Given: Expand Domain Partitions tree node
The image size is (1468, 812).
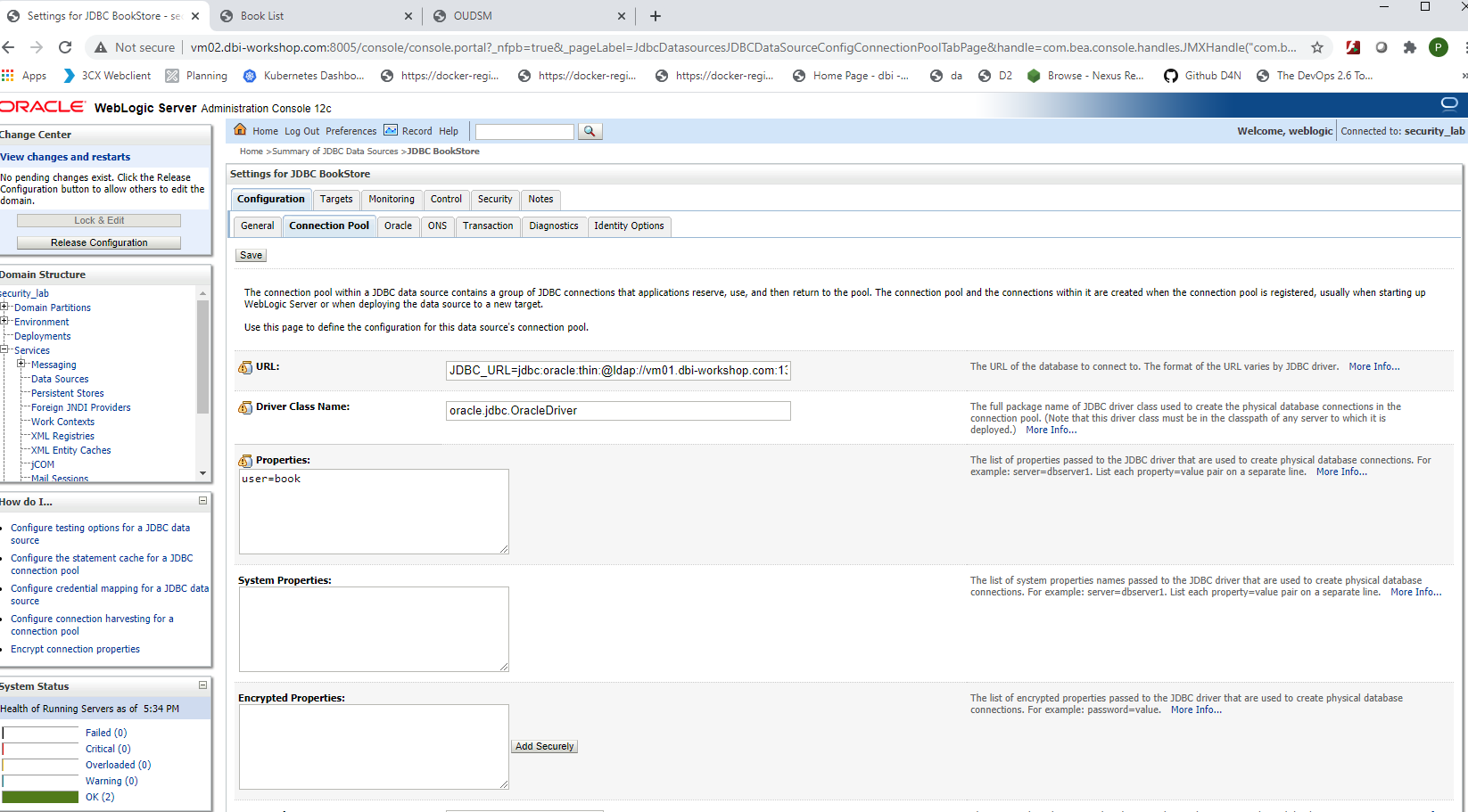Looking at the screenshot, I should [x=4, y=307].
